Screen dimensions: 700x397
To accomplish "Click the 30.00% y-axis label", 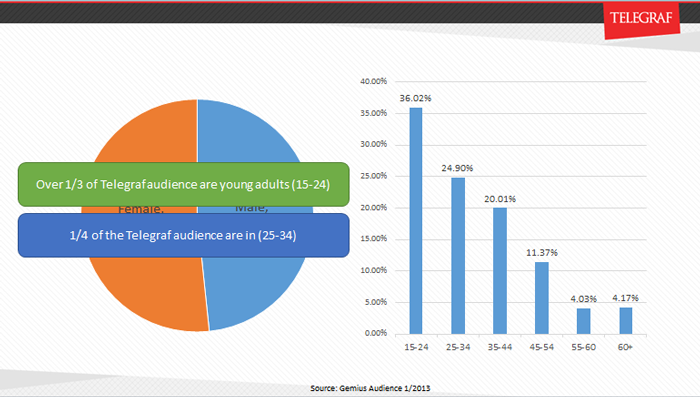I will point(374,144).
